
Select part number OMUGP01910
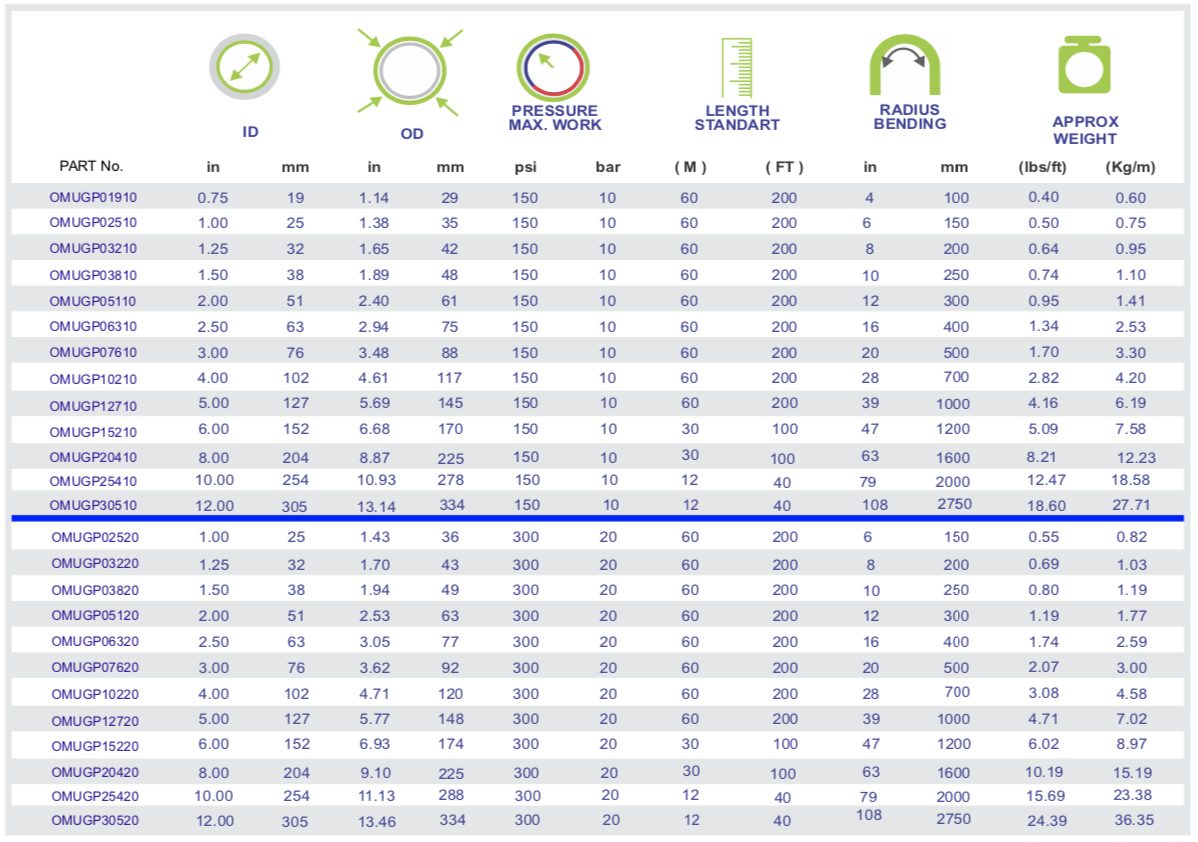click(x=93, y=198)
